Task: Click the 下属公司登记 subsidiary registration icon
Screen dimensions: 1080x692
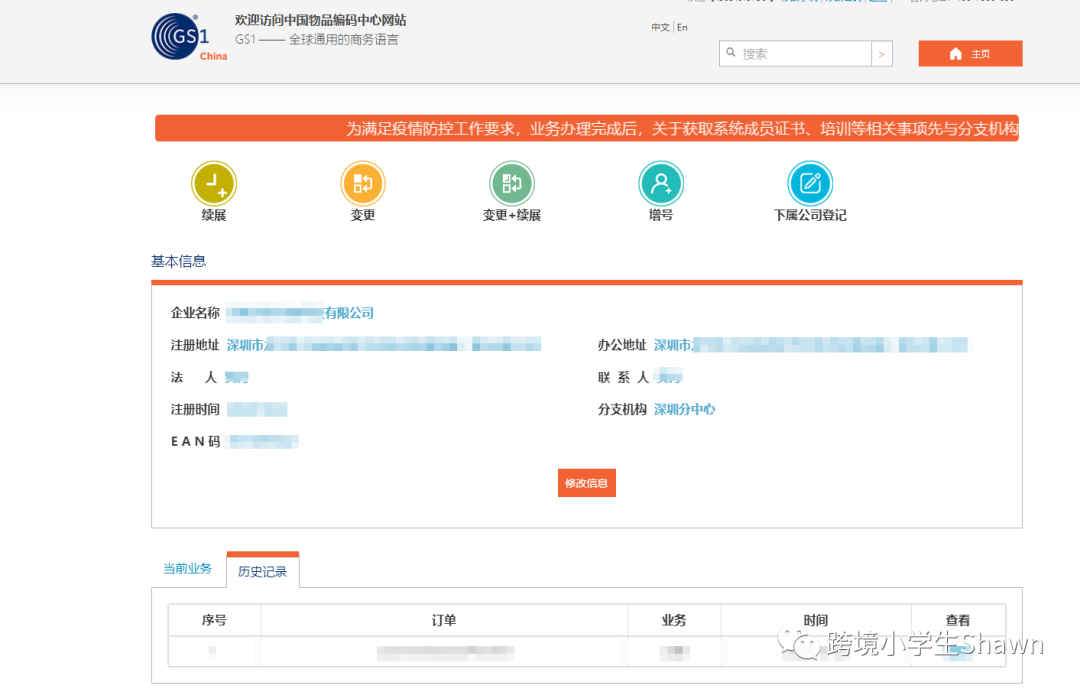Action: point(810,182)
